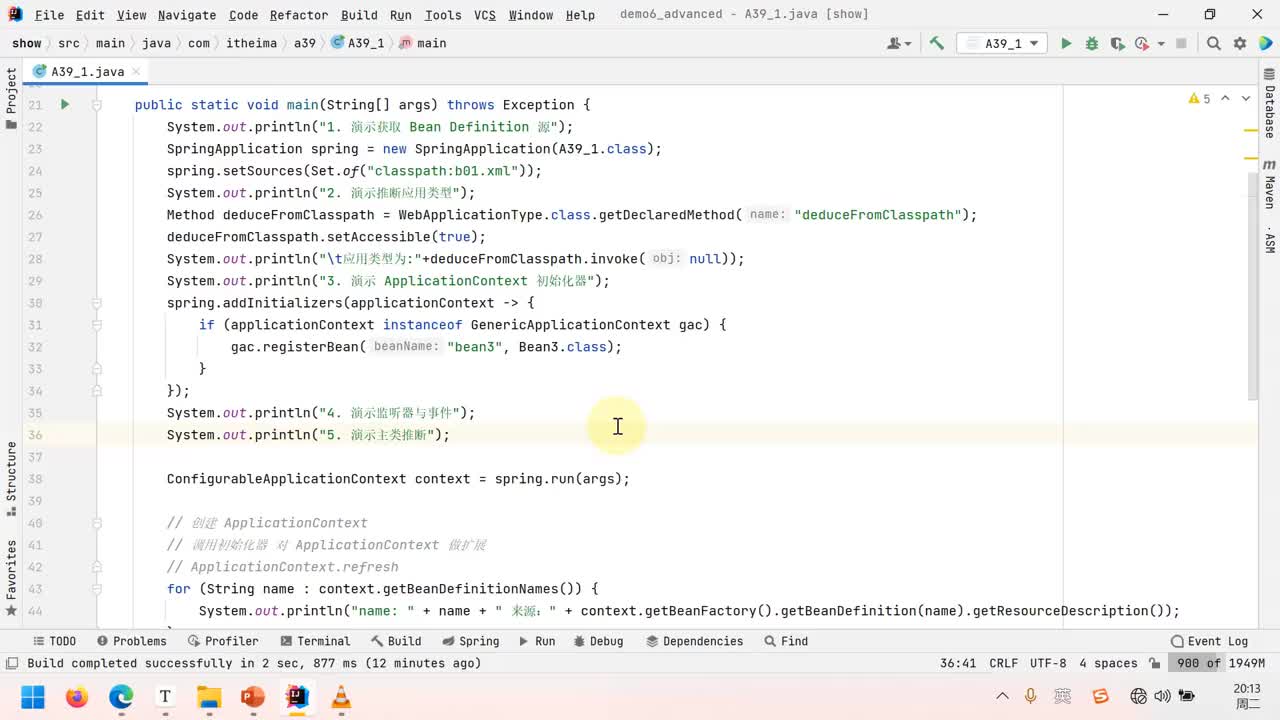Open the Spring tool window
Screen dimensions: 1280x720
pyautogui.click(x=470, y=641)
